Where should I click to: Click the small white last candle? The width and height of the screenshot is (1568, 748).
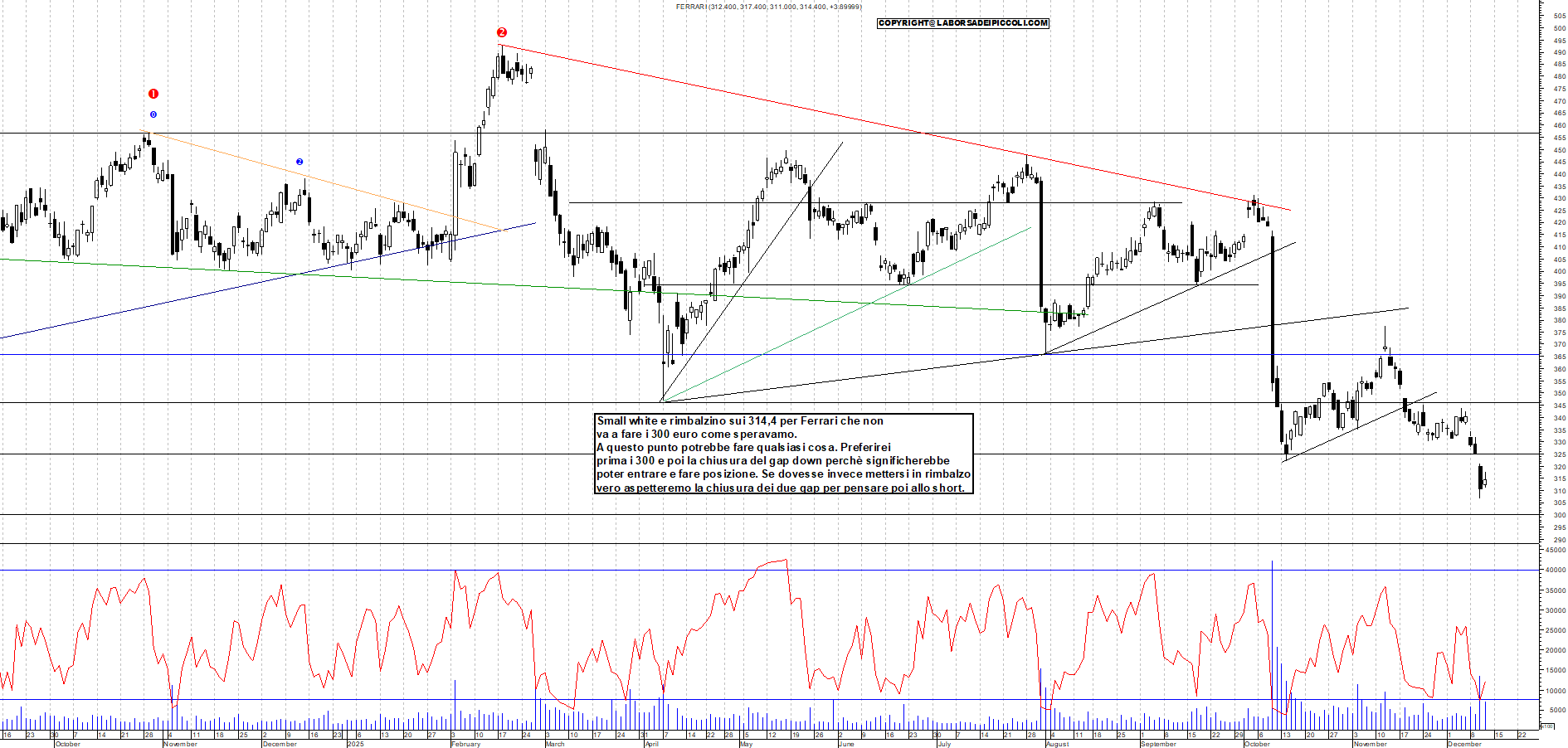click(x=1484, y=482)
